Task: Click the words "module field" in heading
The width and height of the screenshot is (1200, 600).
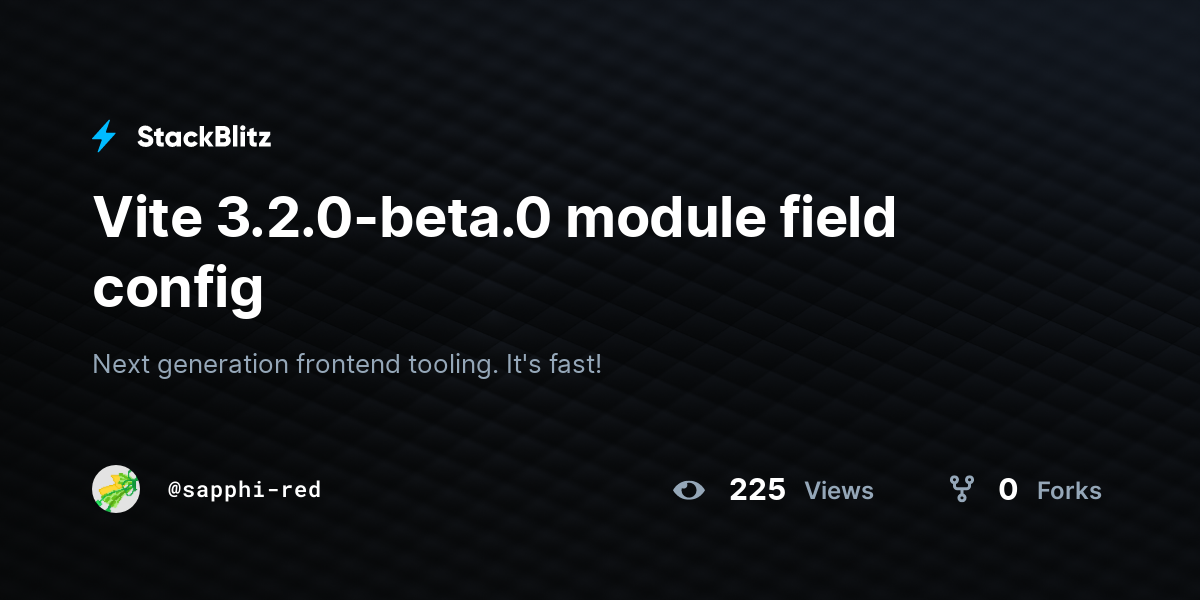Action: [x=732, y=217]
